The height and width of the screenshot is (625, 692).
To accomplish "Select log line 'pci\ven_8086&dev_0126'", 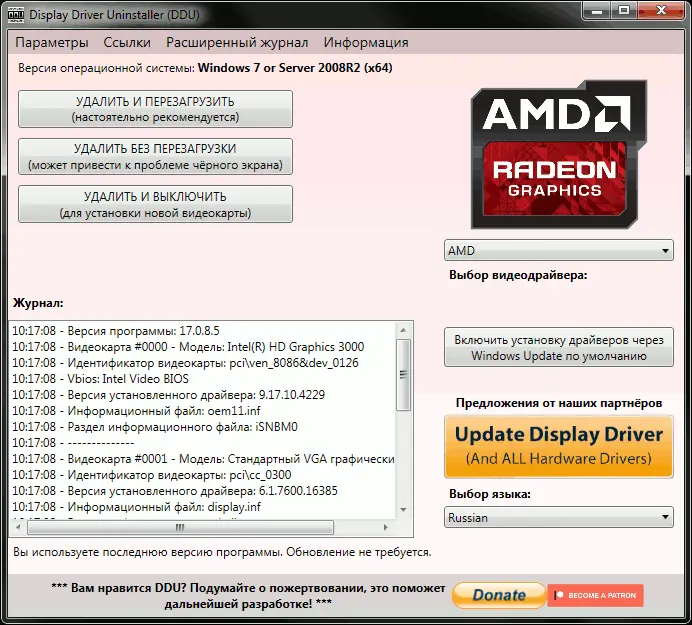I will click(x=185, y=363).
